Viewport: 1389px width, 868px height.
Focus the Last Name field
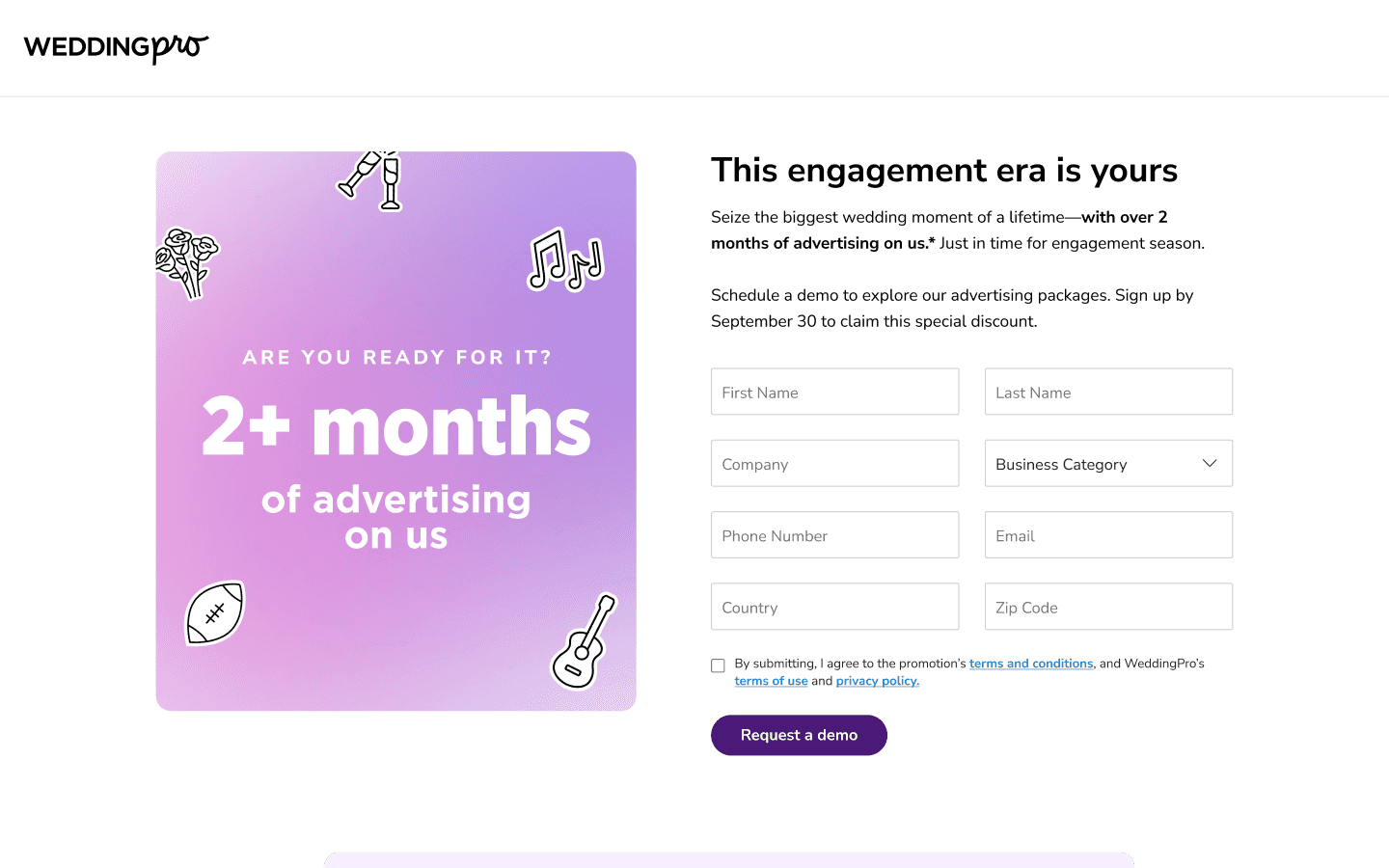coord(1108,392)
